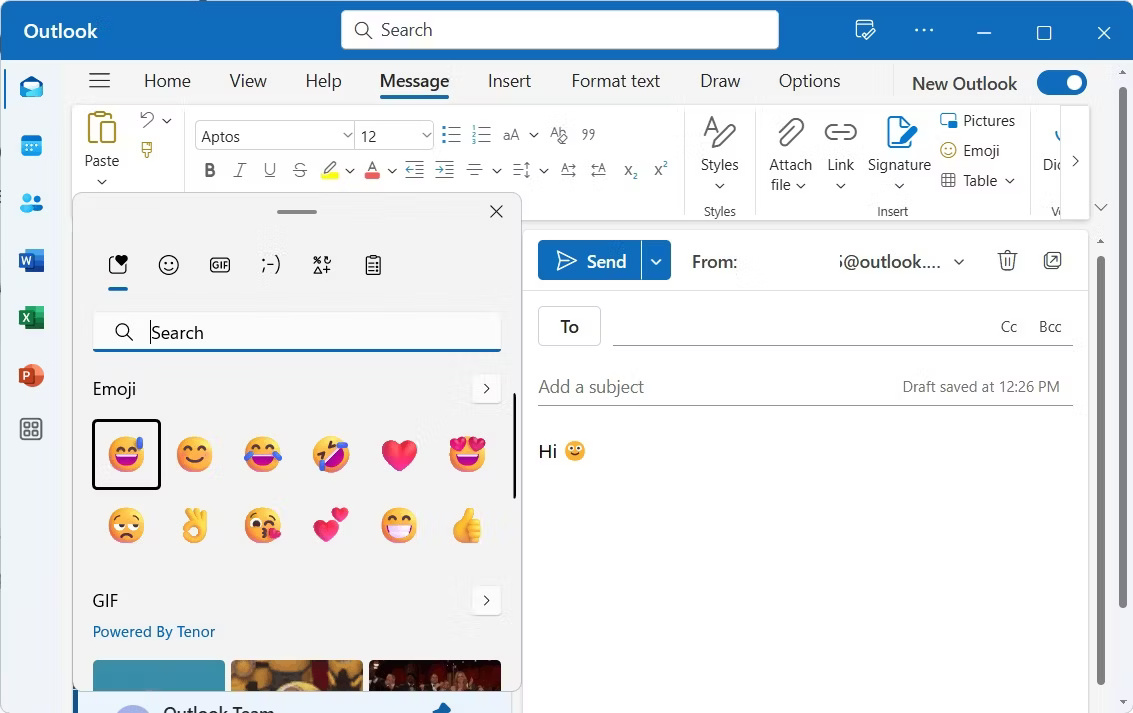Image resolution: width=1133 pixels, height=713 pixels.
Task: Switch to the Insert ribbon tab
Action: click(509, 81)
